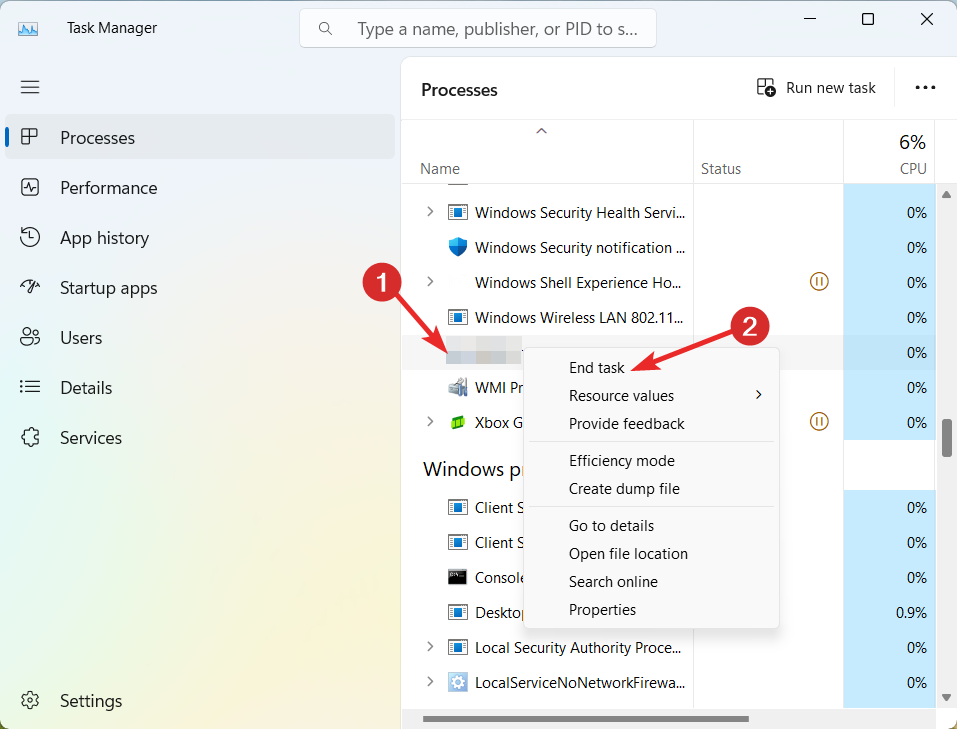Open the hamburger navigation menu

click(30, 87)
